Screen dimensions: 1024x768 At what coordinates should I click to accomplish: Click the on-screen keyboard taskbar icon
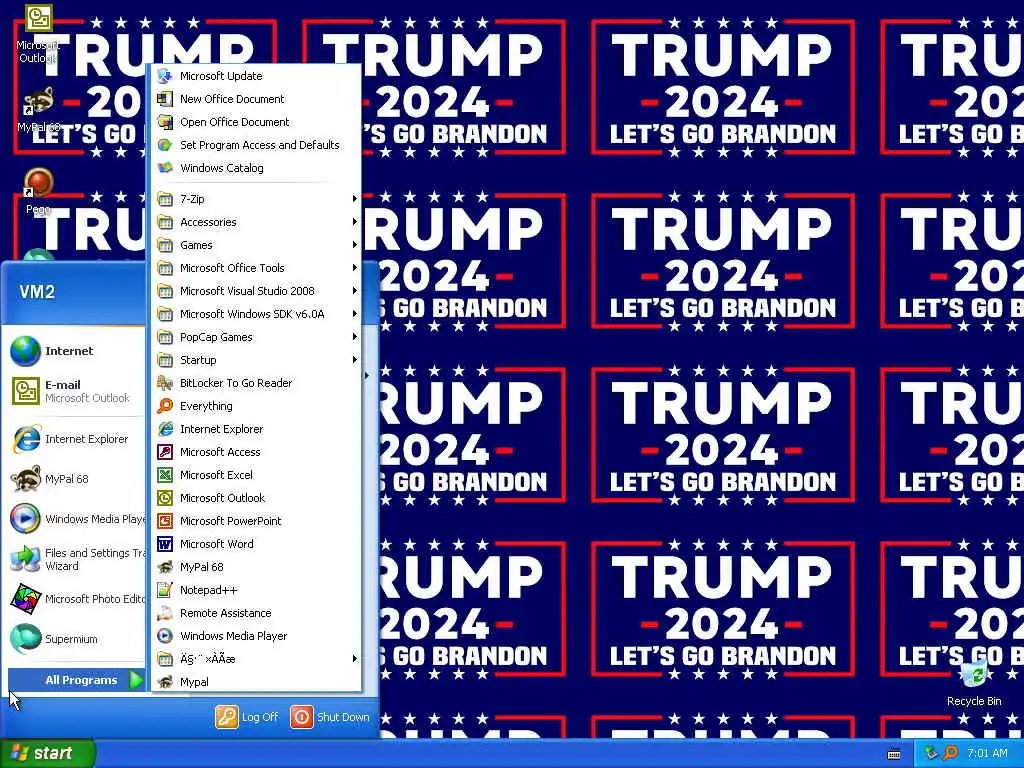894,754
